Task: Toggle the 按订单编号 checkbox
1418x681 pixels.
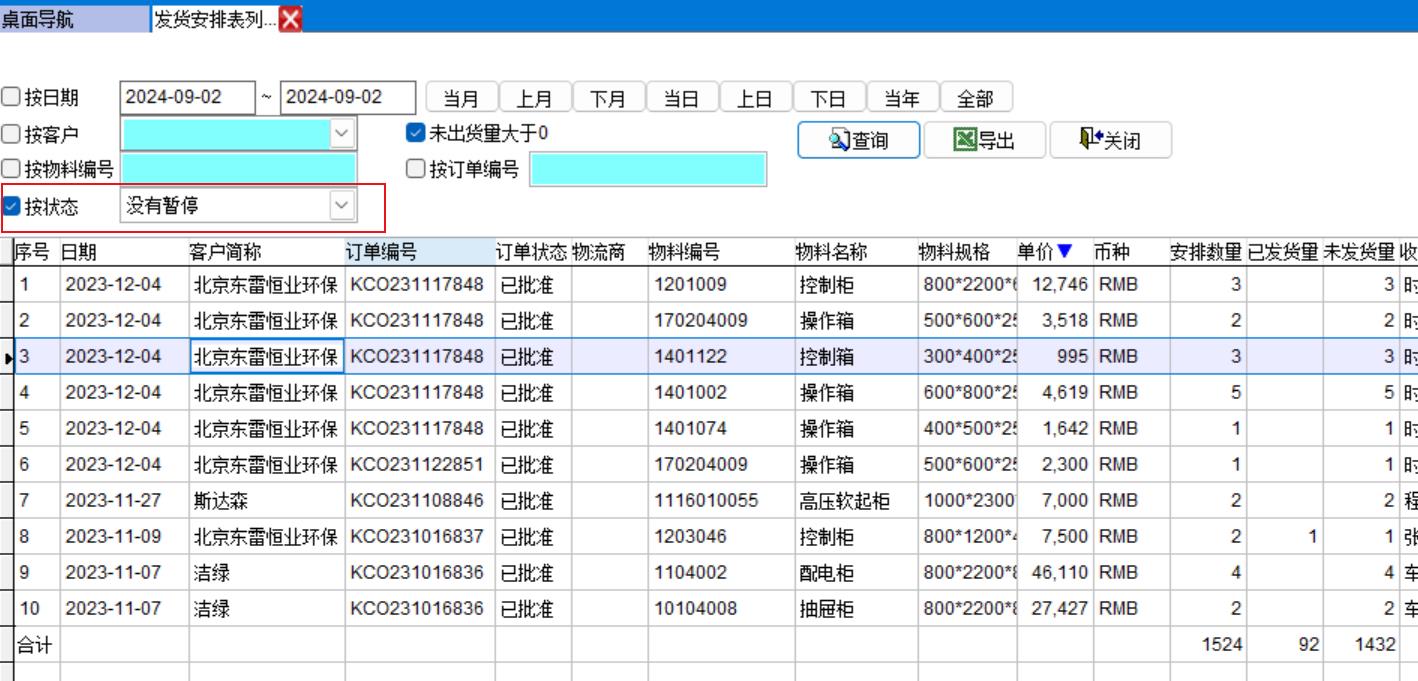Action: [416, 169]
